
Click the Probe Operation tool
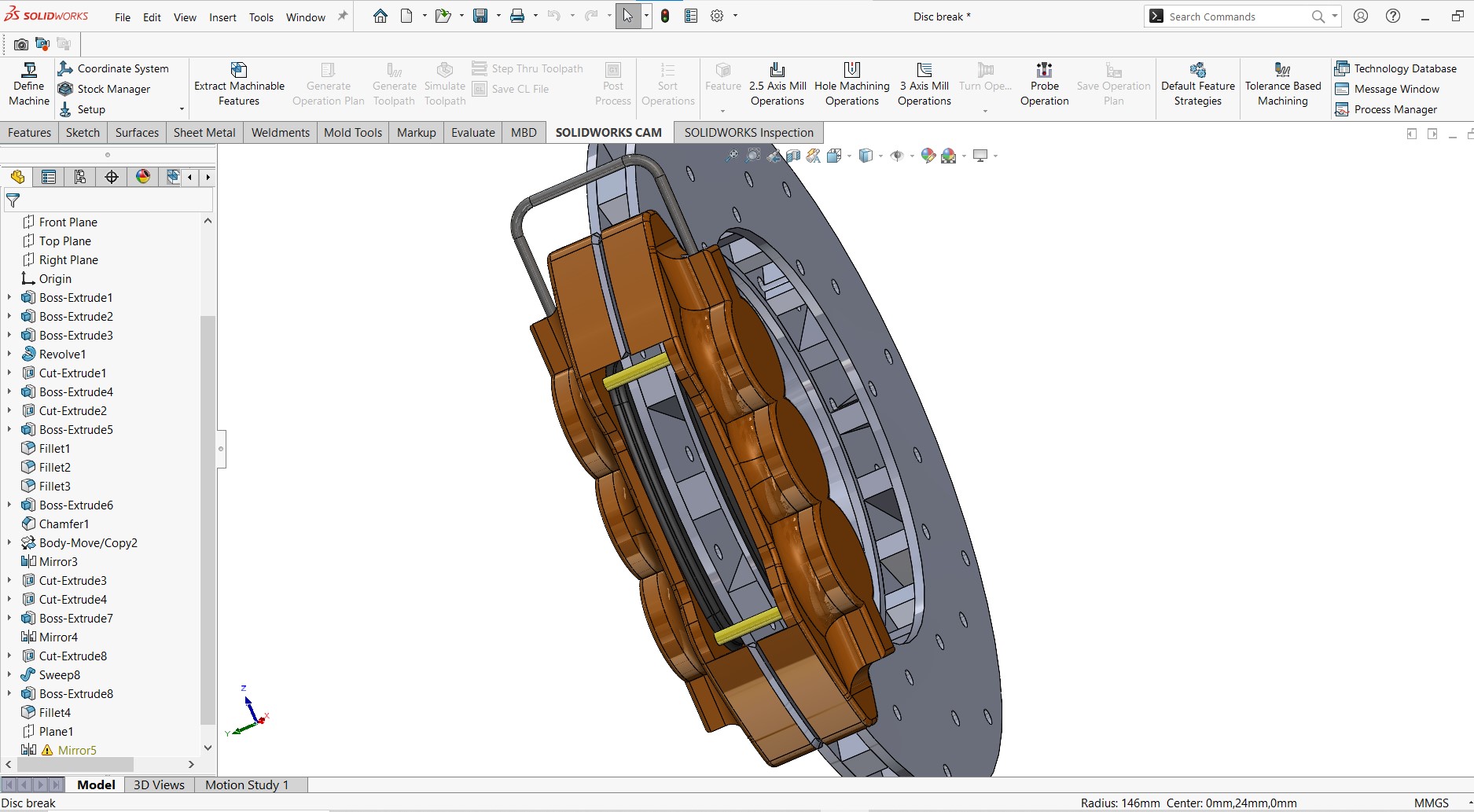[x=1045, y=84]
